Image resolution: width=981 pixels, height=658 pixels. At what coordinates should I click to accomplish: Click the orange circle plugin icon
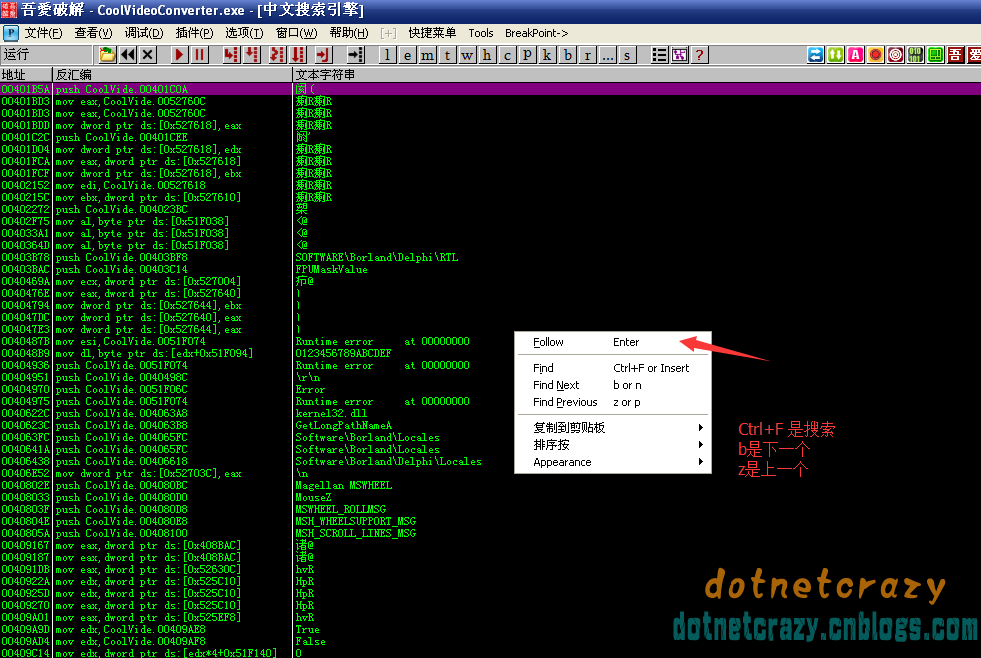pyautogui.click(x=876, y=55)
